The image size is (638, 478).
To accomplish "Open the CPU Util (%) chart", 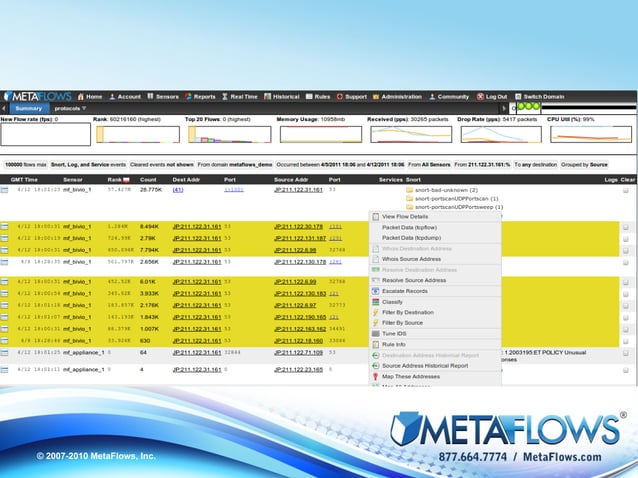I will point(591,134).
